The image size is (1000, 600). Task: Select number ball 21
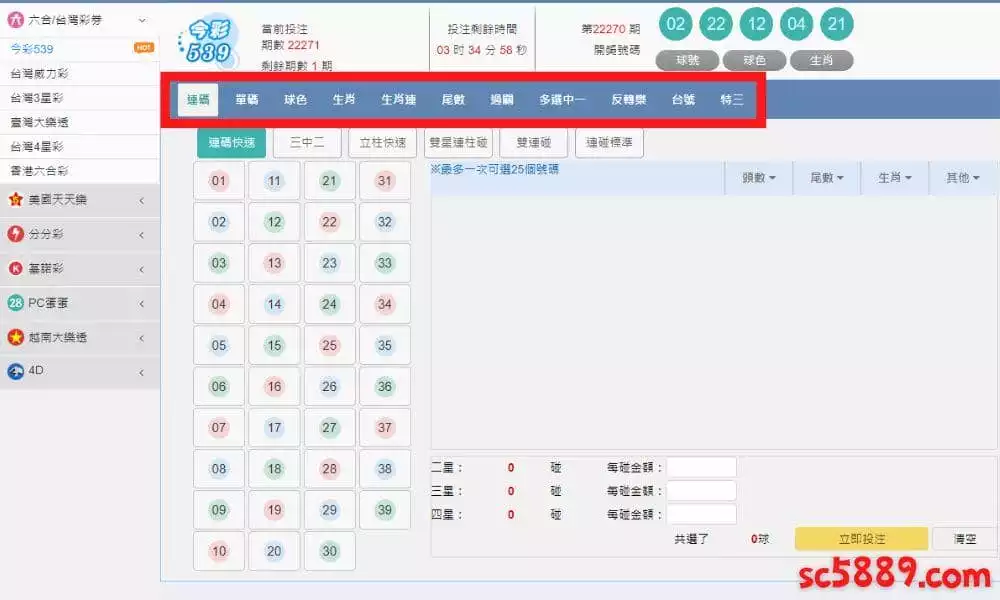329,180
